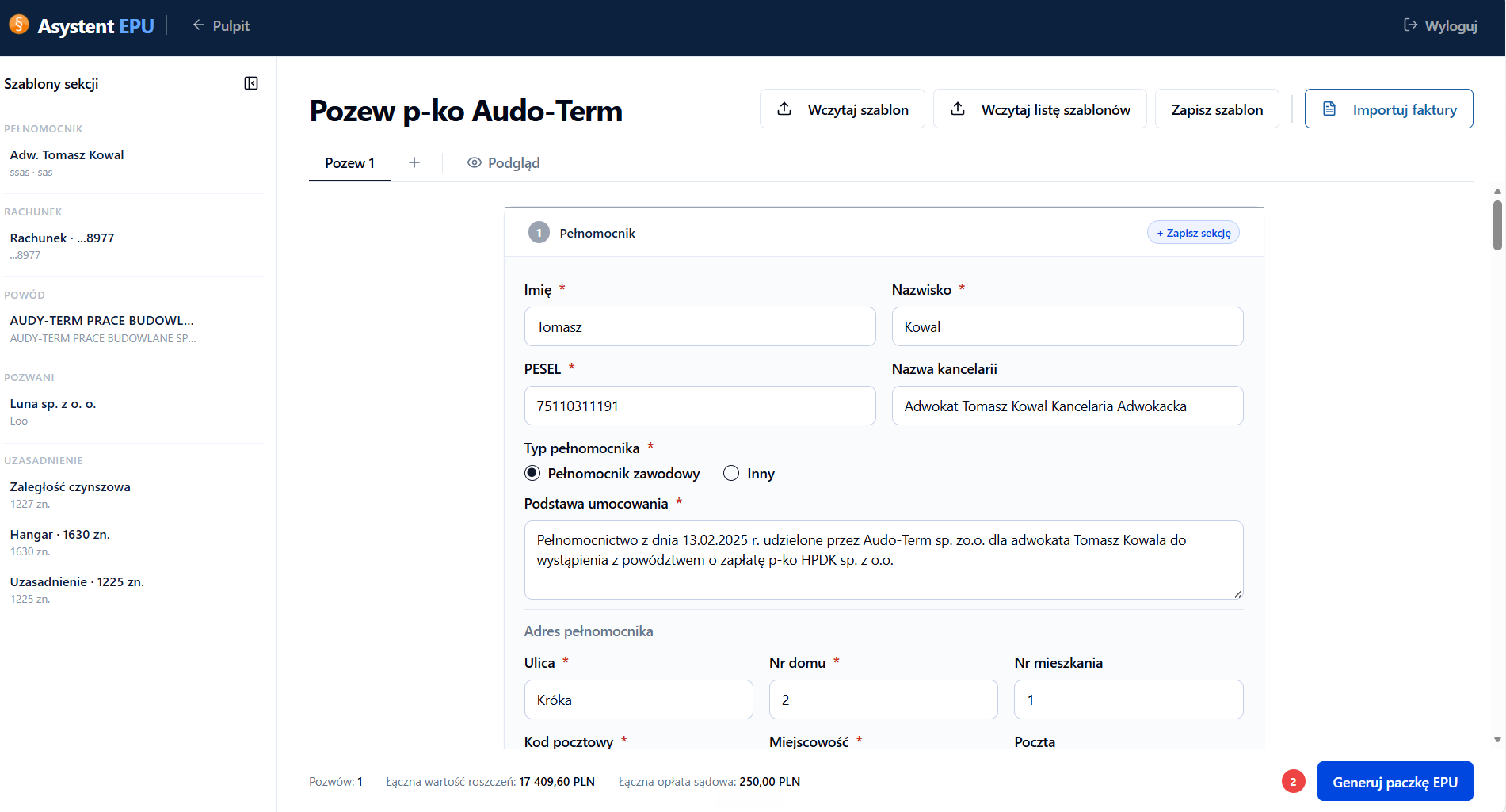Click the Zapisz szablon button
Viewport: 1506px width, 812px height.
1216,109
